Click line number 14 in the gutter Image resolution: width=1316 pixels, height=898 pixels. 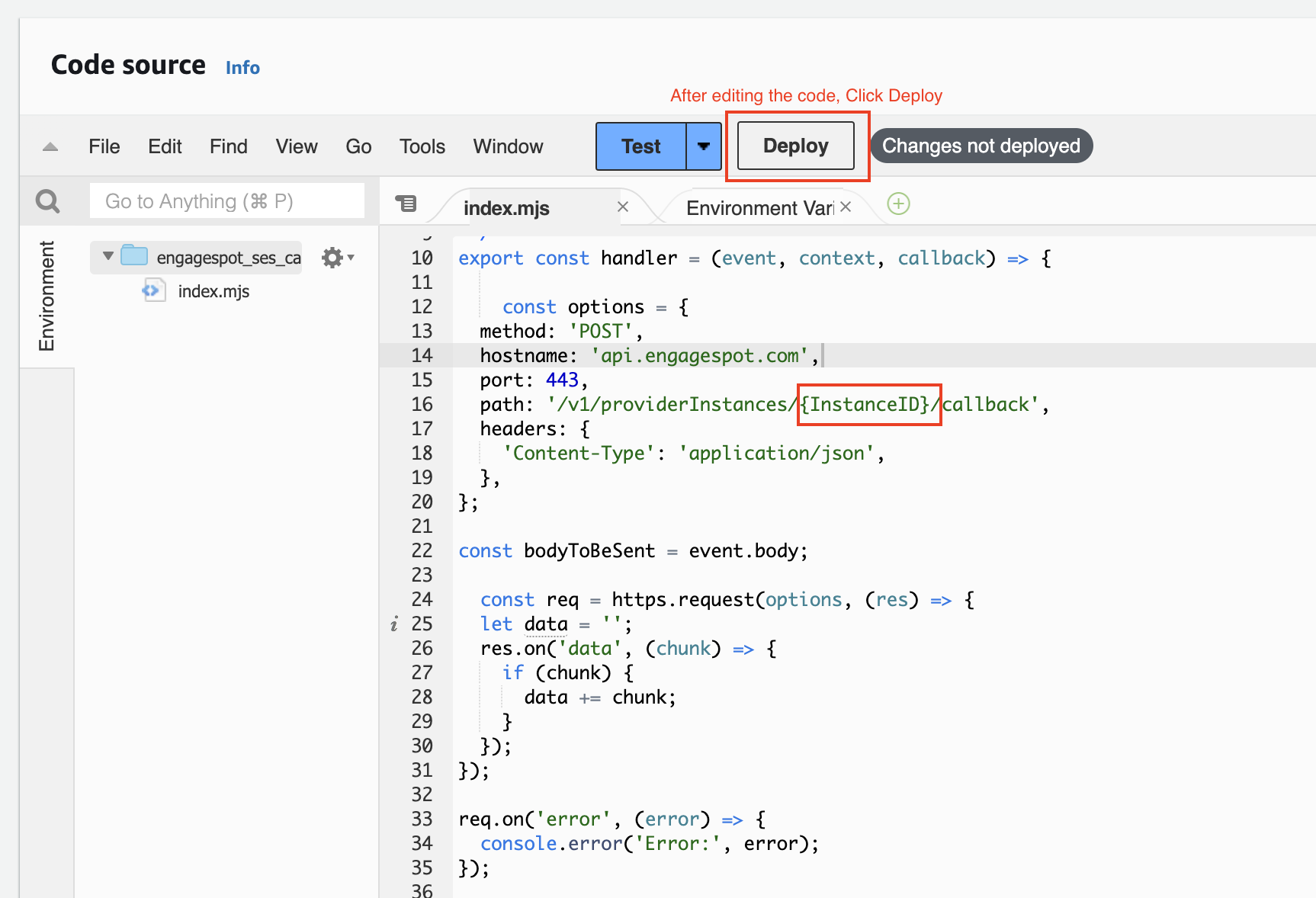click(422, 355)
